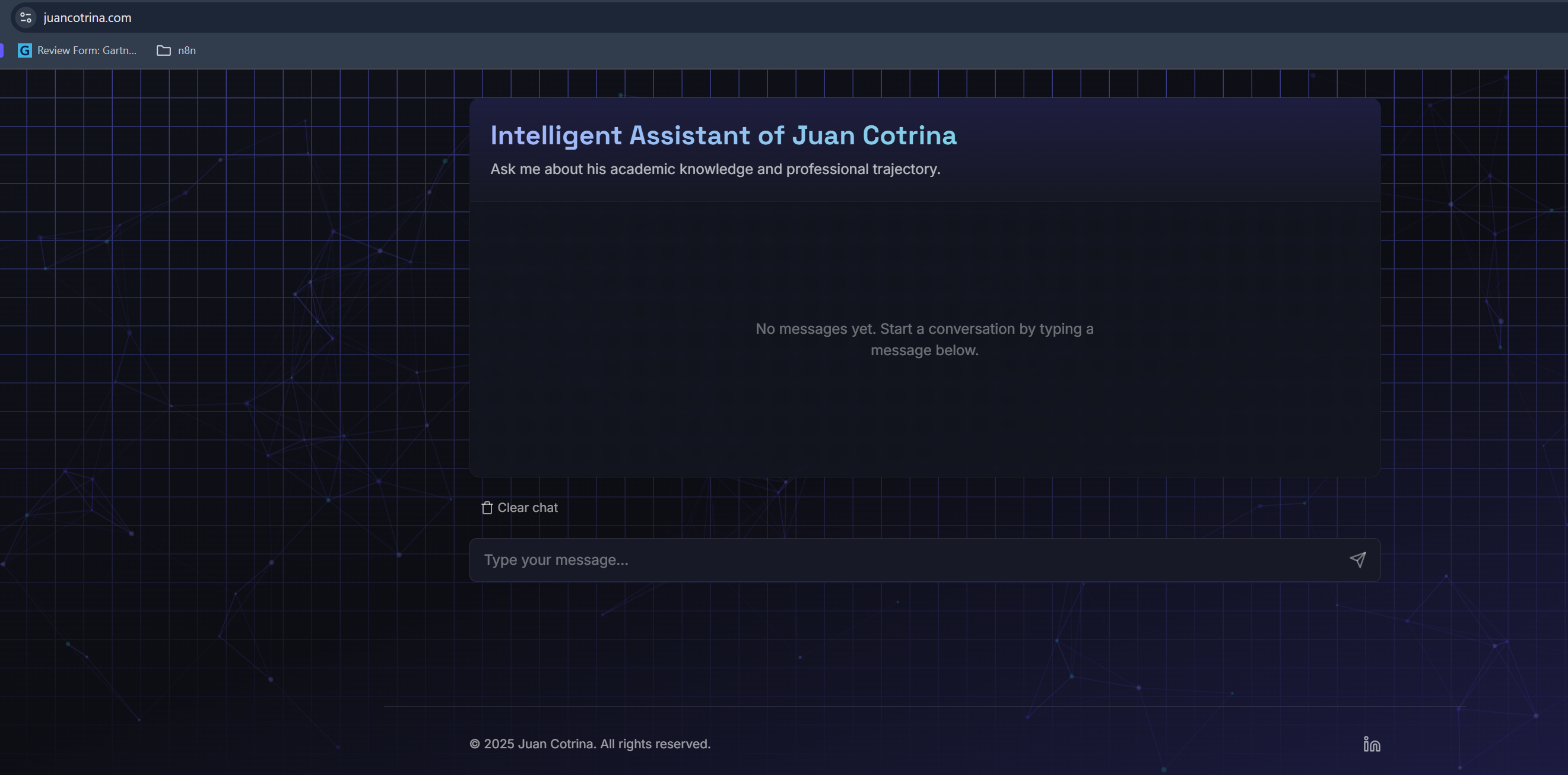Click the word trajectory in the subtitle

[905, 169]
